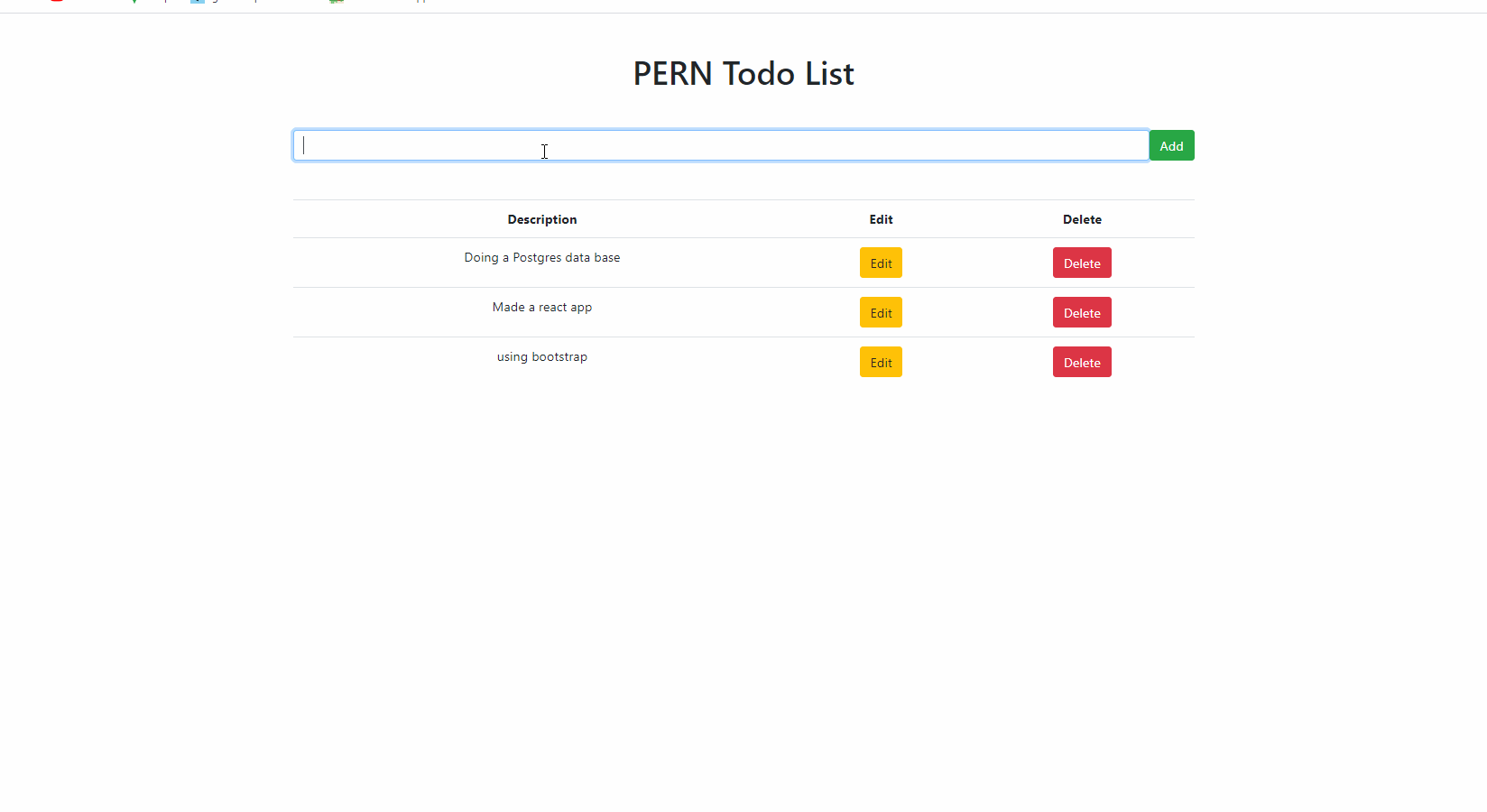
Task: Delete the "using bootstrap" todo
Action: tap(1082, 362)
